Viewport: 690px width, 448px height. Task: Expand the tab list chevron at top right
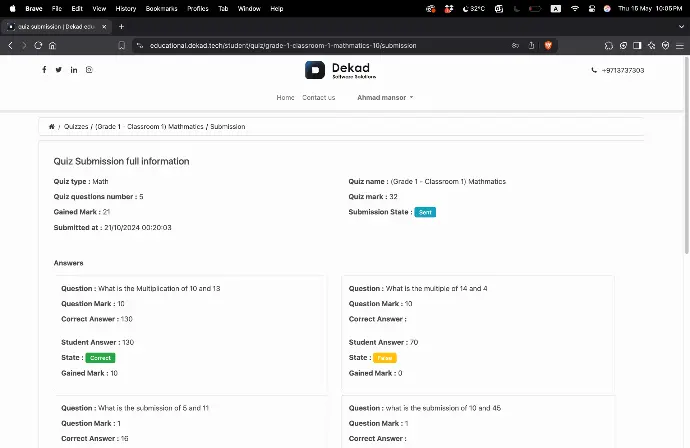(x=679, y=26)
